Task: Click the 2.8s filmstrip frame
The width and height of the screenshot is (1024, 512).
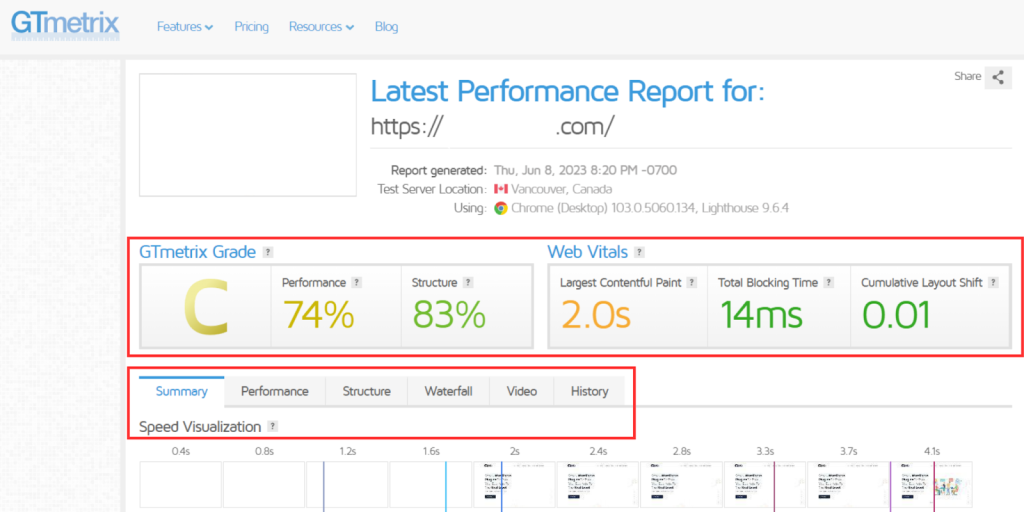Action: [x=682, y=485]
